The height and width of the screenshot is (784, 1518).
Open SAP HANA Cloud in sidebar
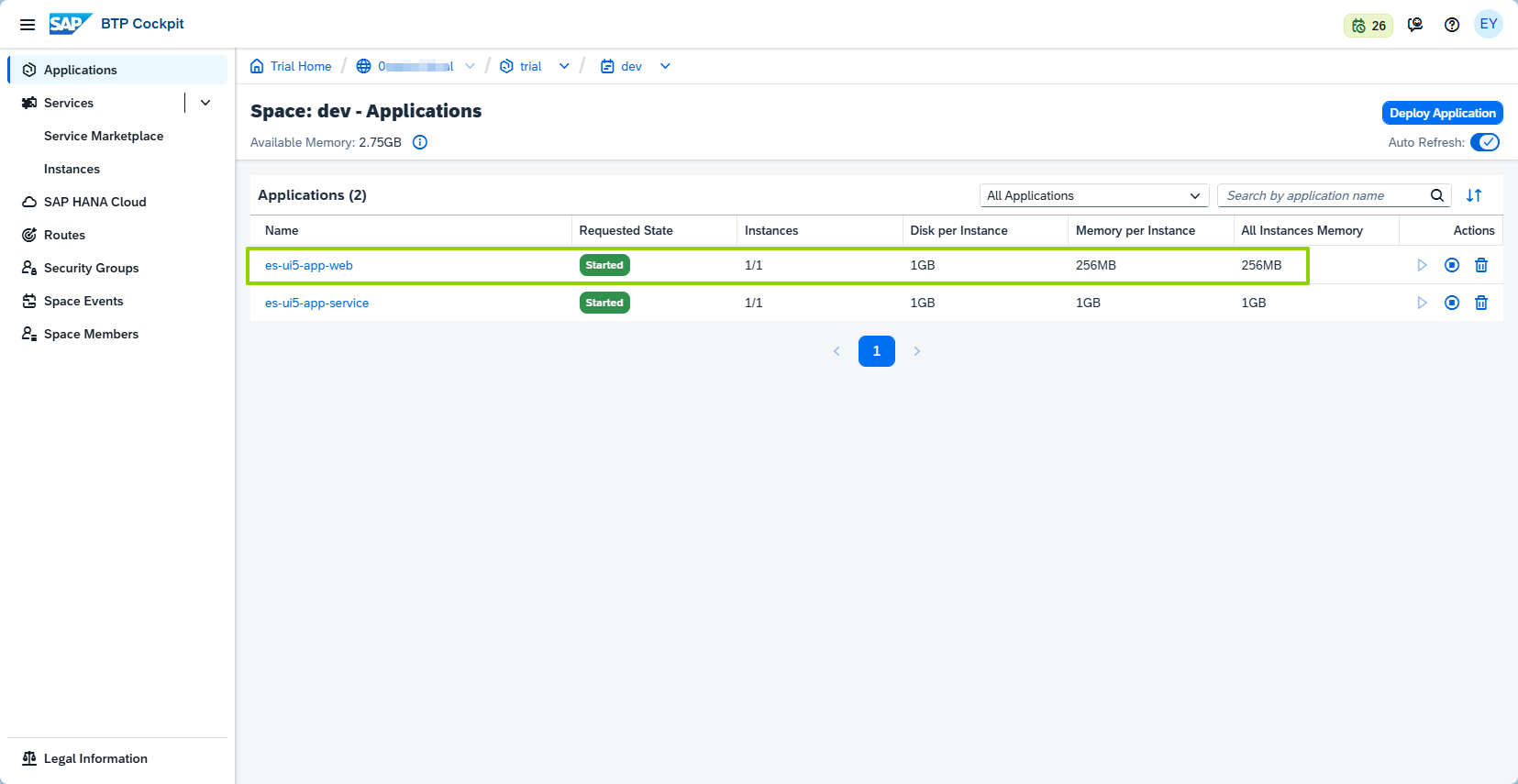point(94,202)
